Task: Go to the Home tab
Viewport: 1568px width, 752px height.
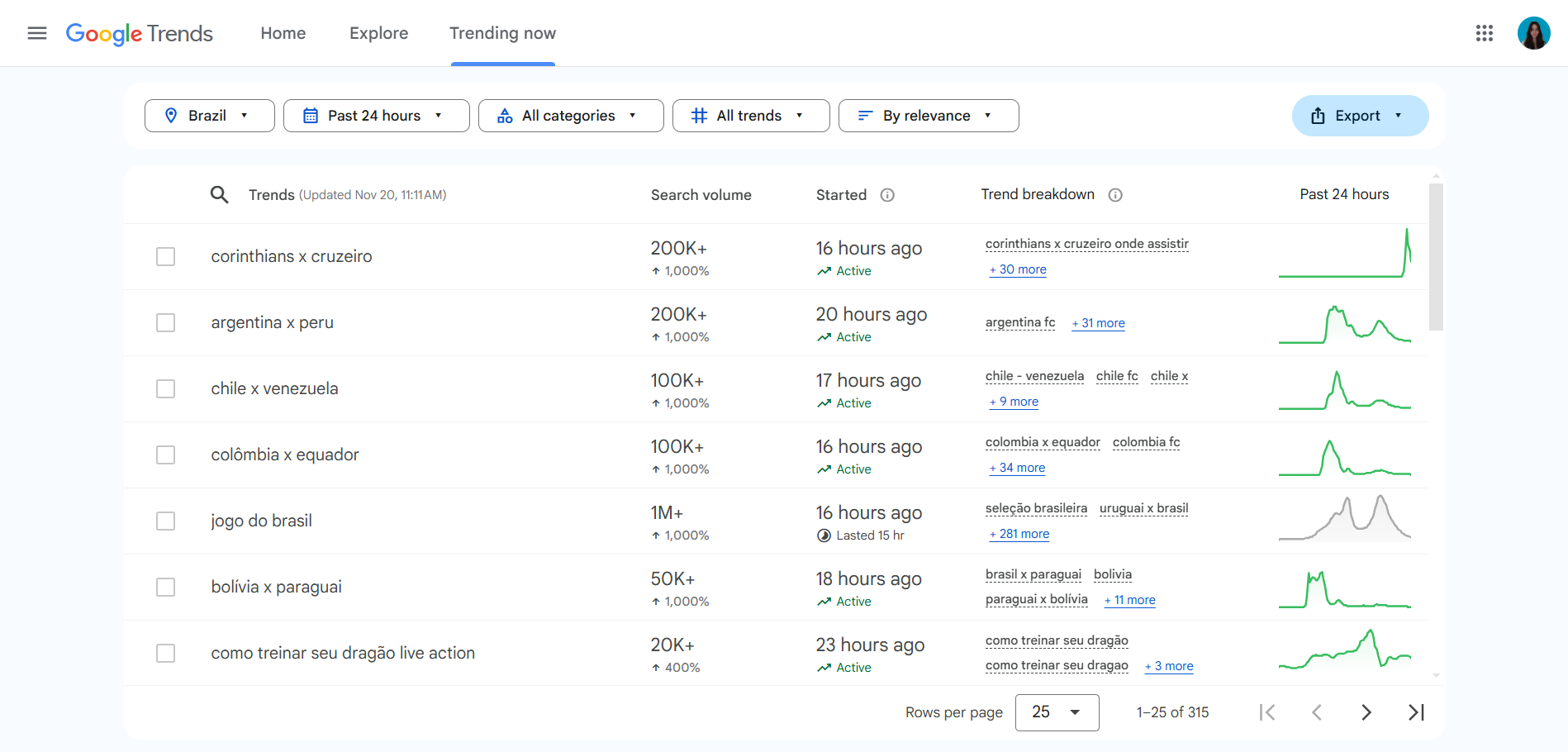Action: pos(283,33)
